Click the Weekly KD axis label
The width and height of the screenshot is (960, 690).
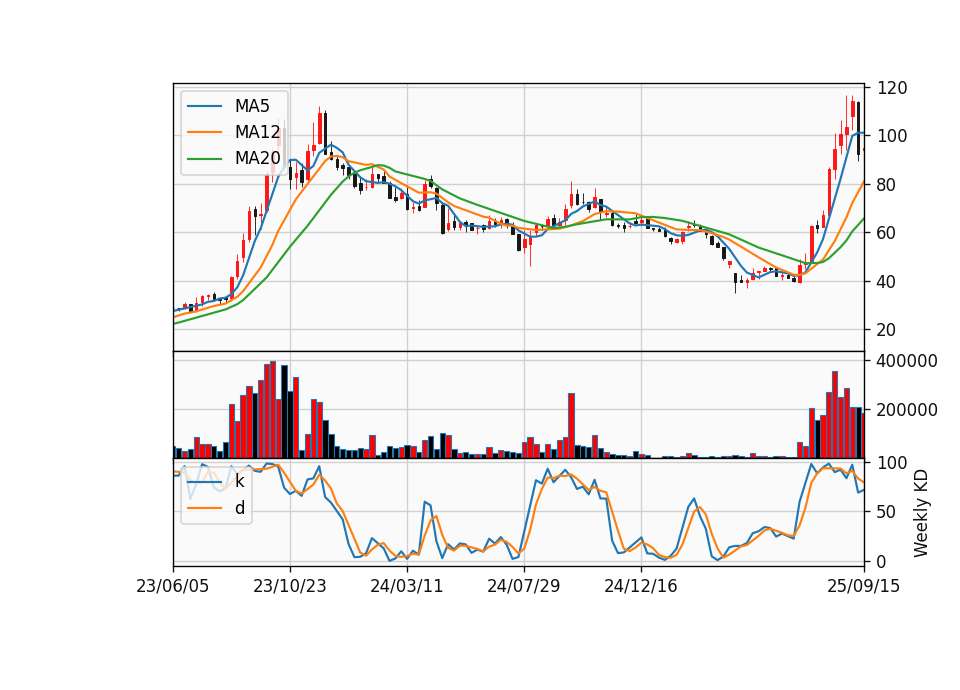coord(921,513)
